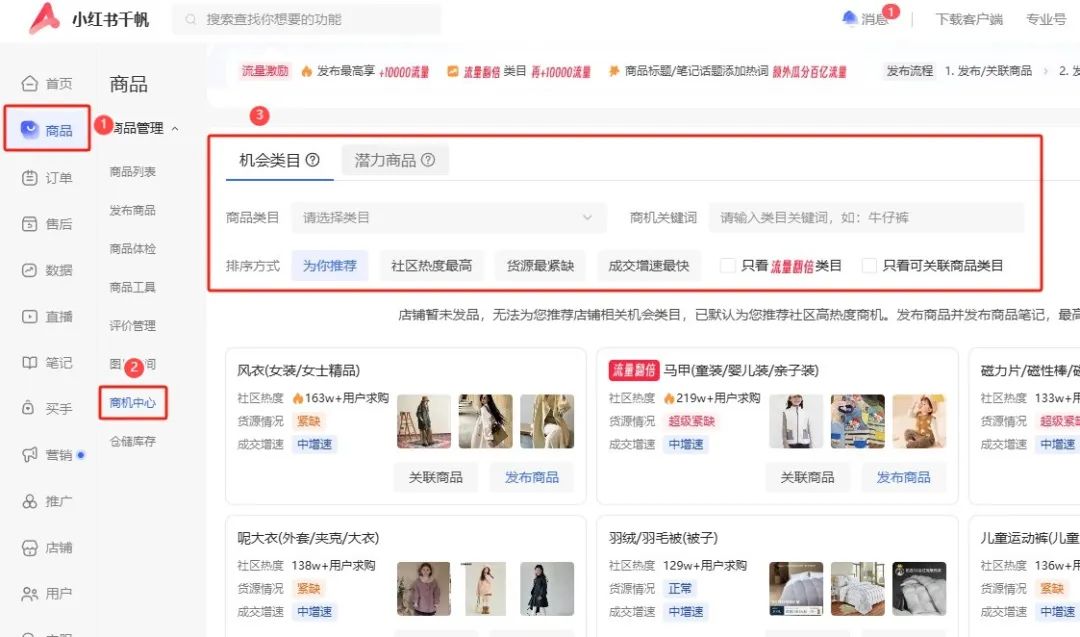Open 买手 buyer icon in sidebar
1080x637 pixels.
pos(28,408)
